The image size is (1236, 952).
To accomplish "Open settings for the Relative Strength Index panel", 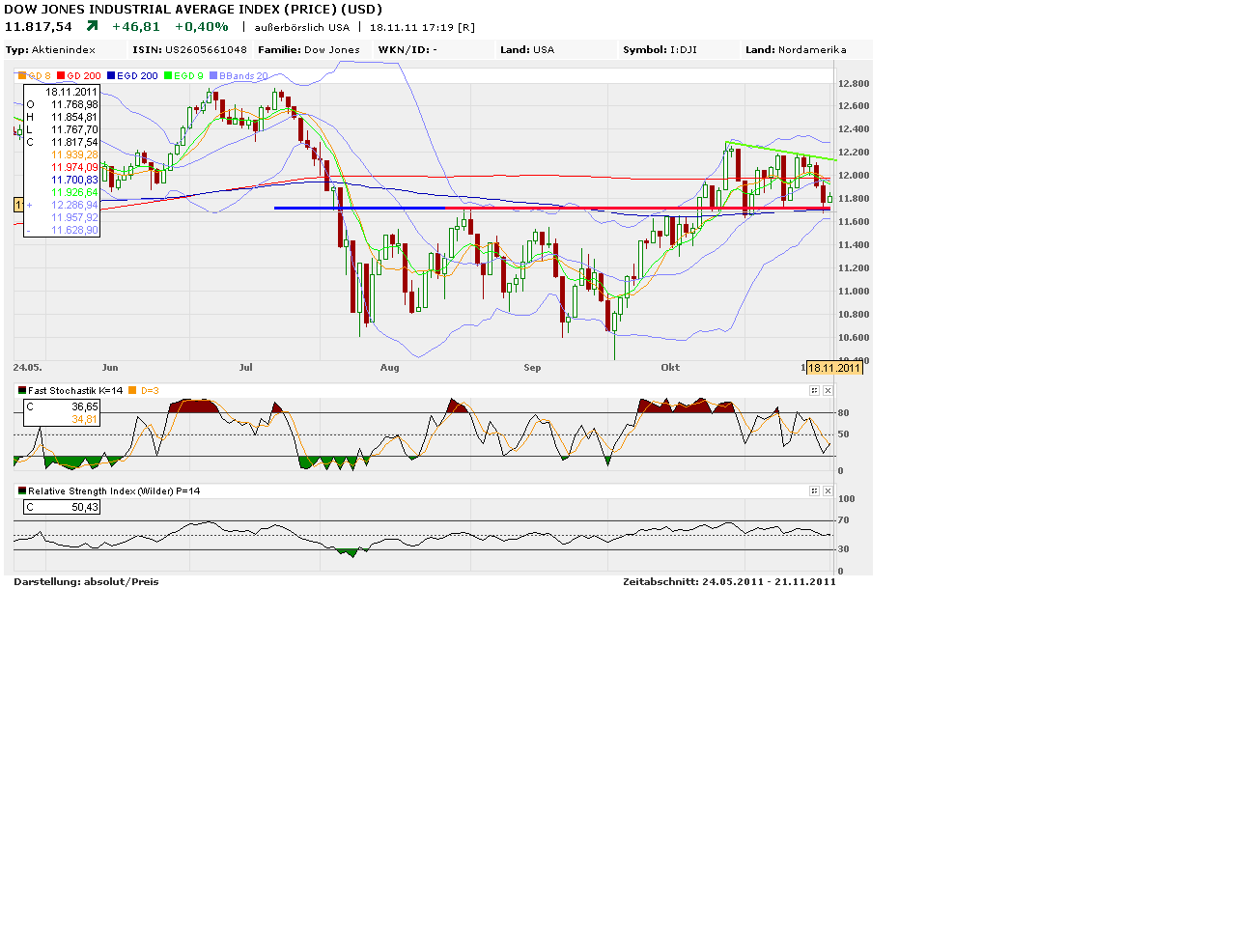I will pyautogui.click(x=814, y=490).
